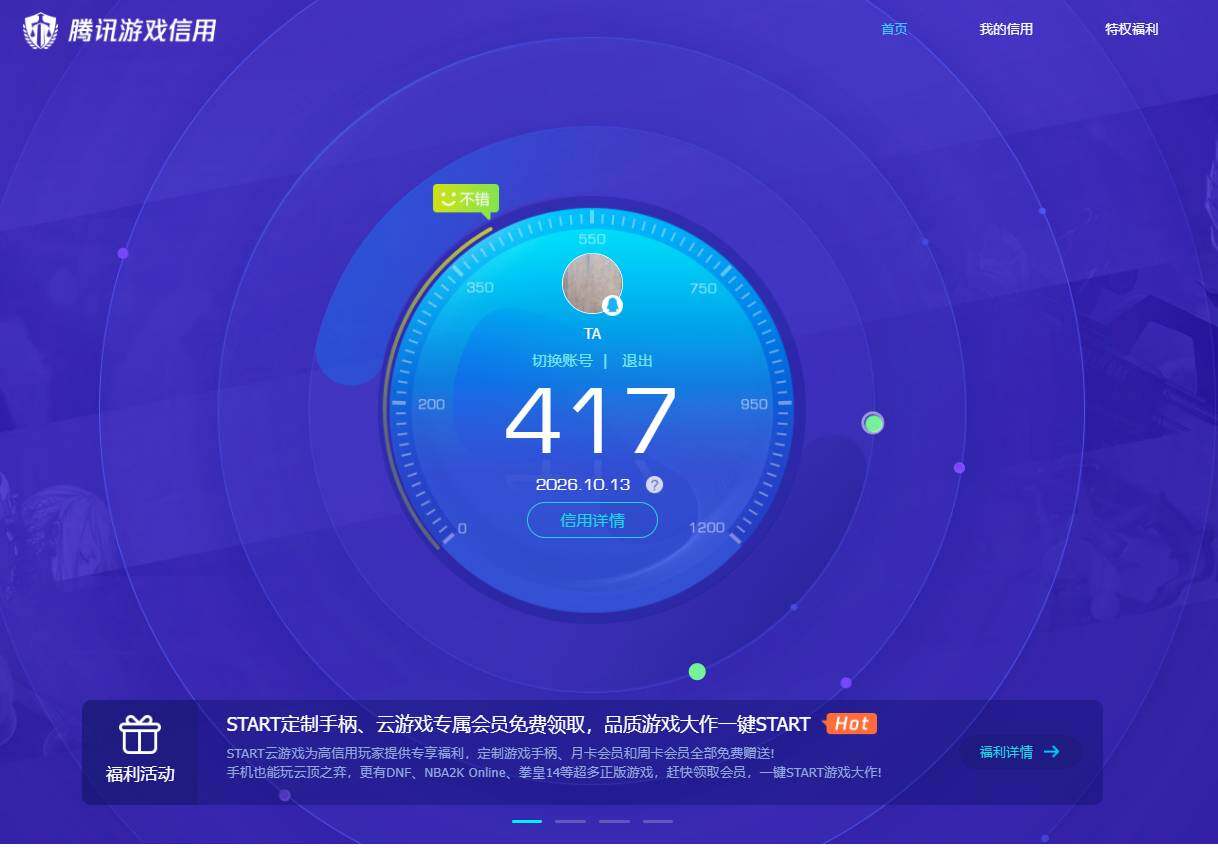The width and height of the screenshot is (1218, 848).
Task: Click the green dot below the gauge
Action: (697, 672)
